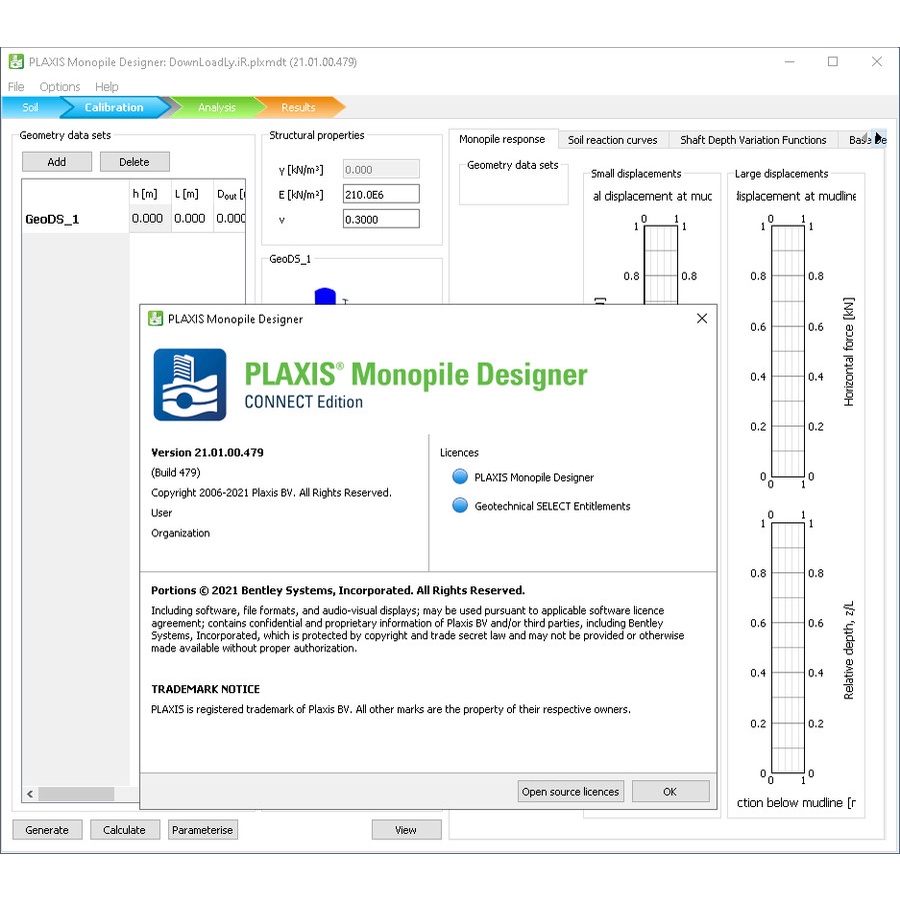View Open source licences
Viewport: 900px width, 900px height.
[x=570, y=791]
